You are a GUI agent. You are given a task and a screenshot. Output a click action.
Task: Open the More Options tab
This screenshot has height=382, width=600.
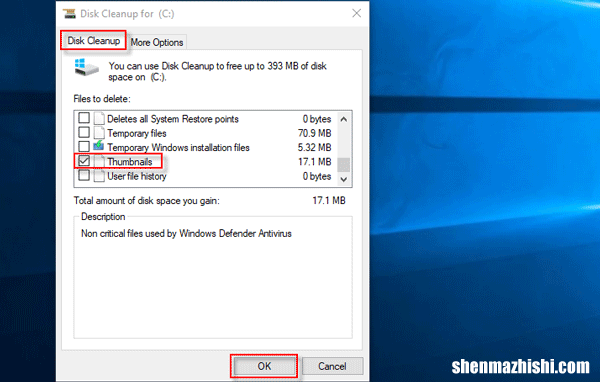[x=157, y=42]
